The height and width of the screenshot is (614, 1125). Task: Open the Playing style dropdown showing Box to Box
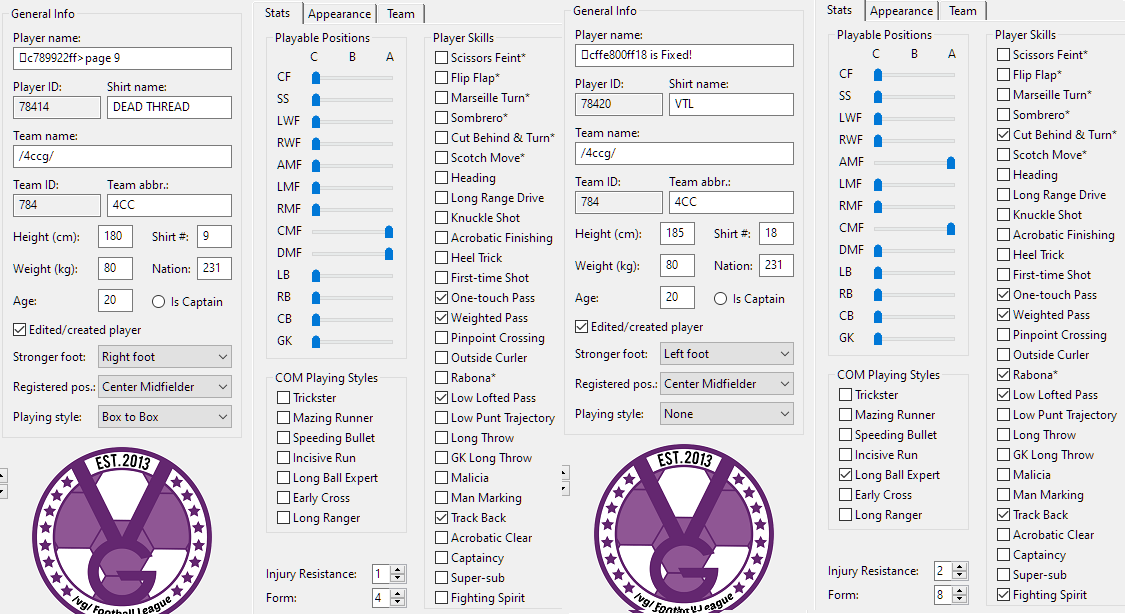pos(165,417)
